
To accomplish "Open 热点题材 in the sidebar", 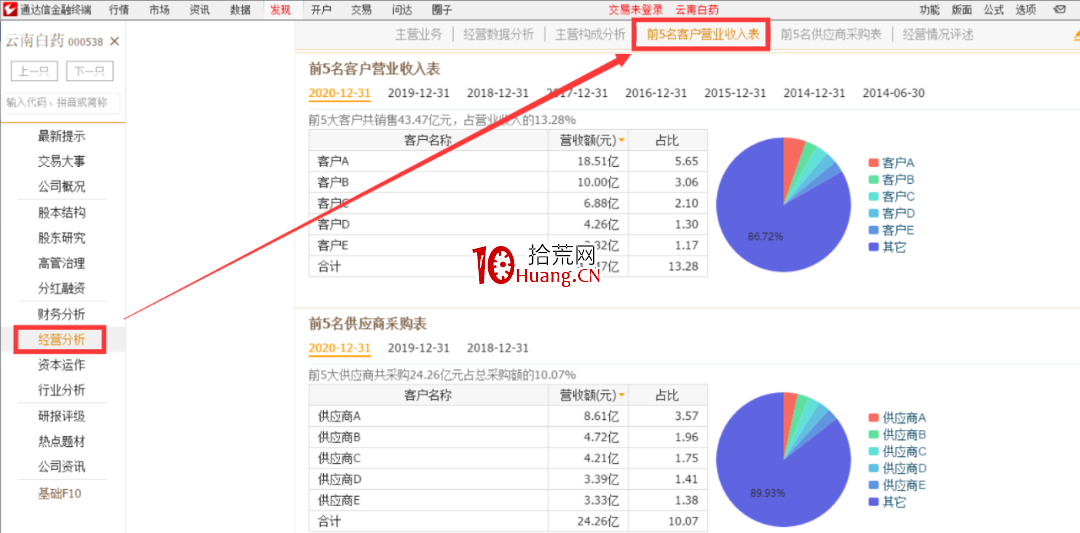I will click(x=62, y=441).
